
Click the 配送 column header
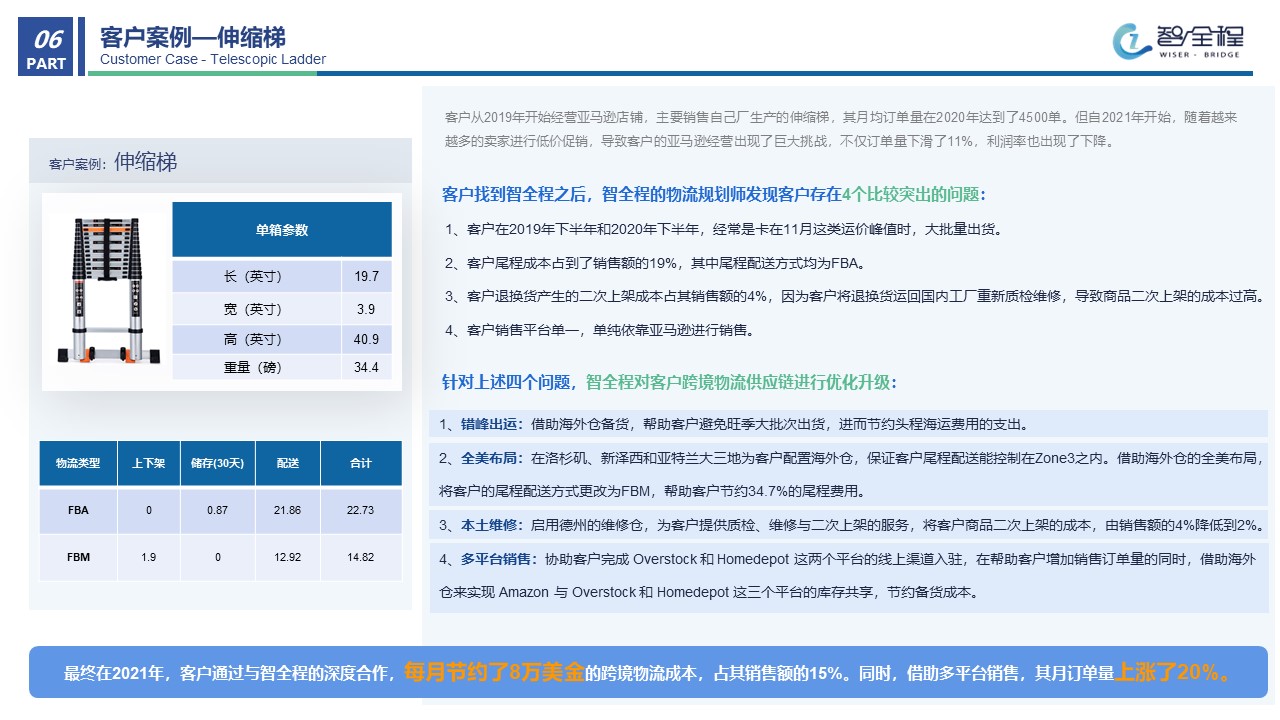click(288, 463)
